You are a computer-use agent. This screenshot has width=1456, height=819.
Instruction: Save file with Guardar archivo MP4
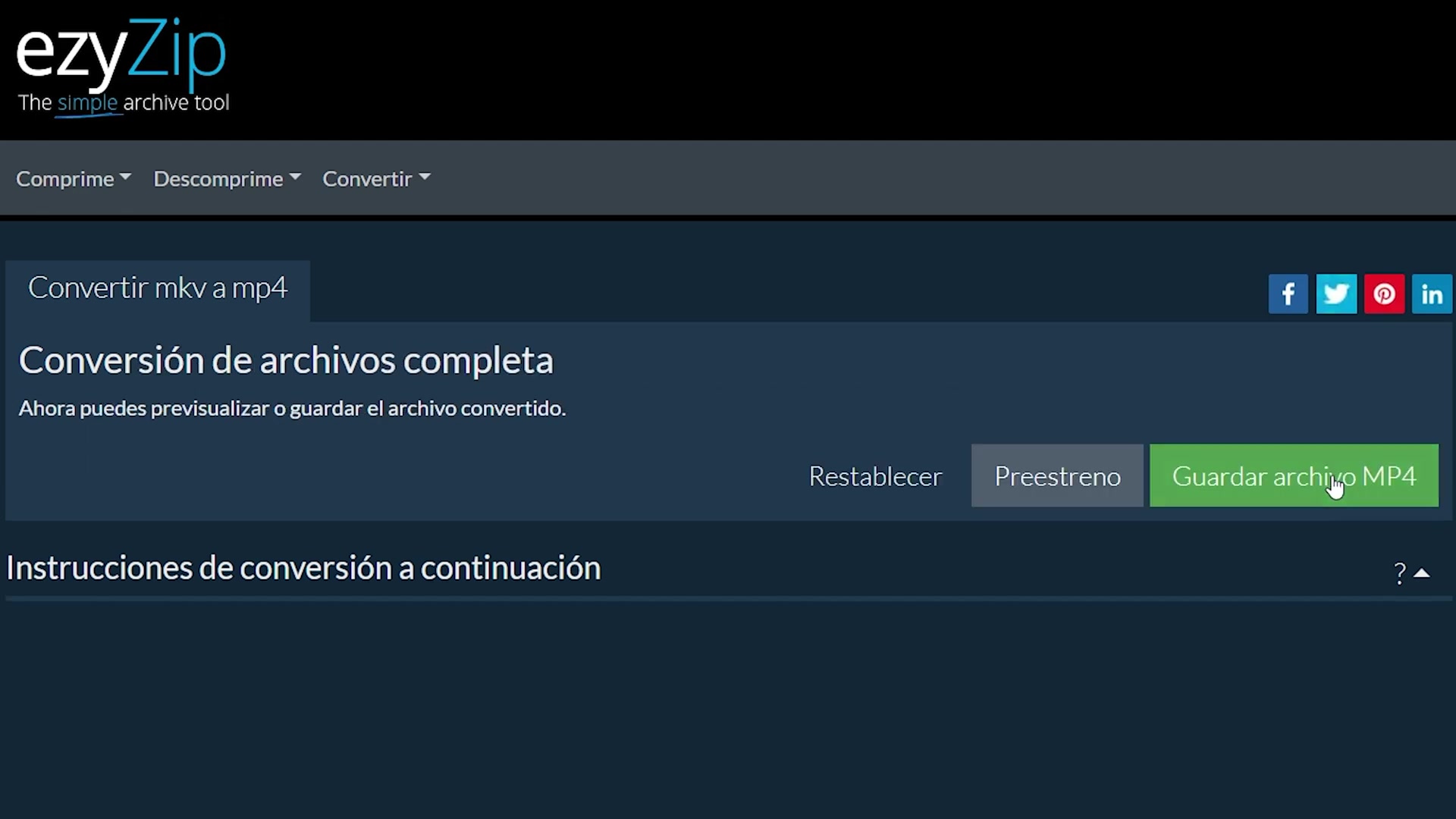point(1294,476)
